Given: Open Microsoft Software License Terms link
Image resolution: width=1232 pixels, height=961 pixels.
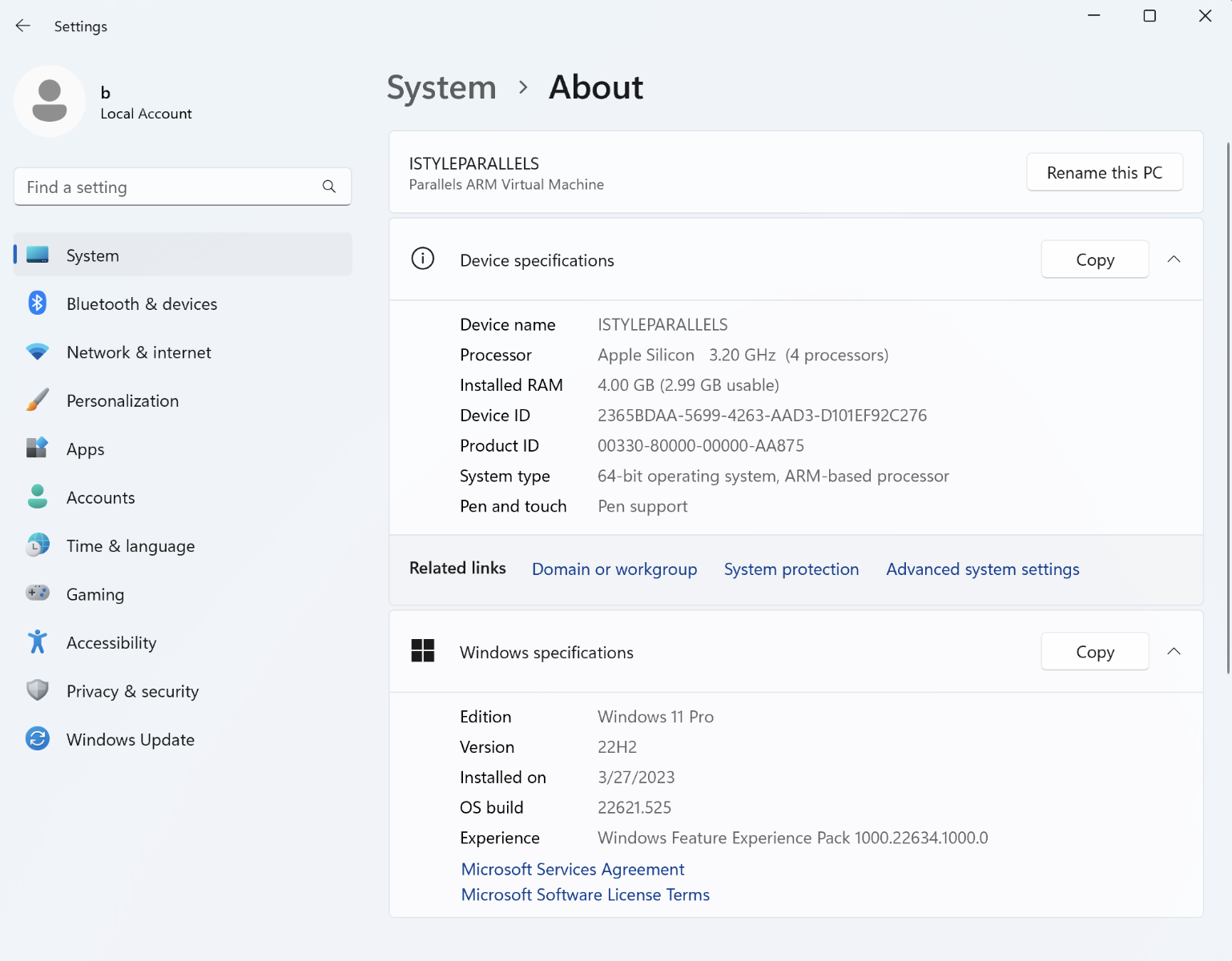Looking at the screenshot, I should pos(585,895).
